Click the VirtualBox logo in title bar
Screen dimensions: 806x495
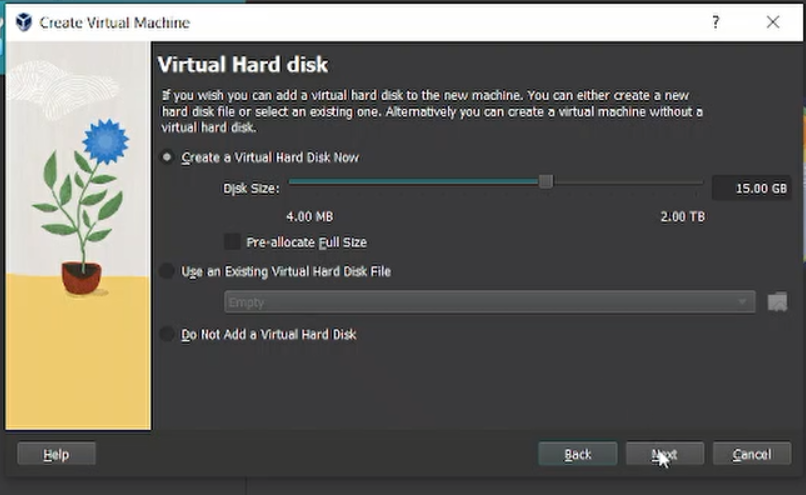pyautogui.click(x=23, y=22)
